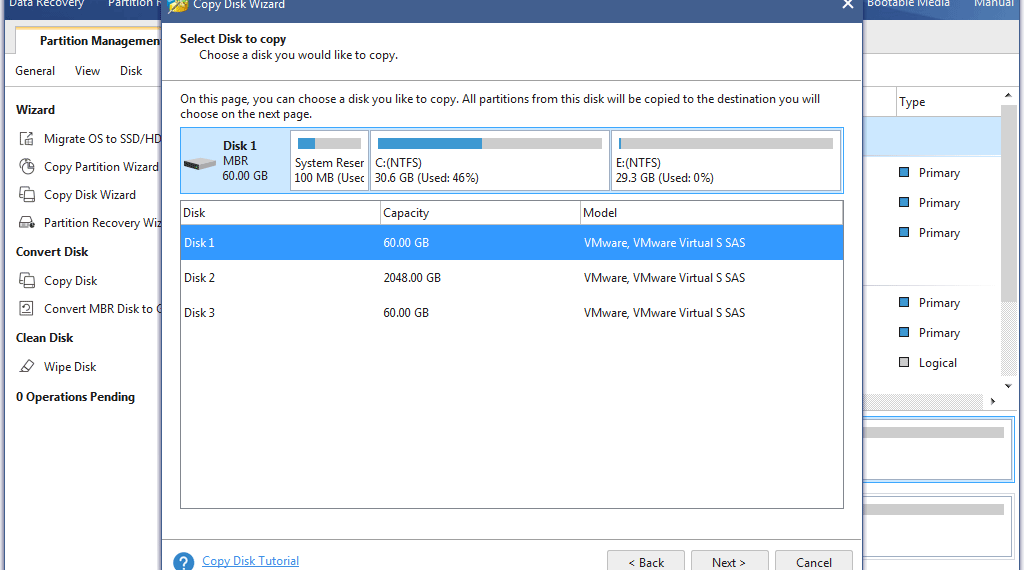
Task: Click Copy Partition Wizard label
Action: [101, 166]
